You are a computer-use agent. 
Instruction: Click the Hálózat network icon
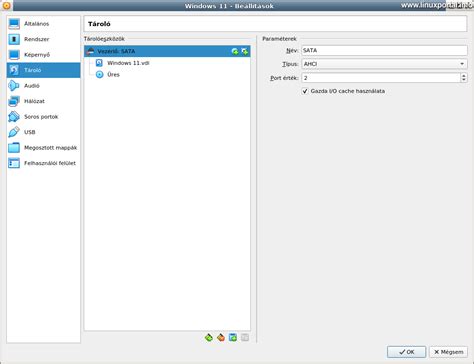(14, 101)
